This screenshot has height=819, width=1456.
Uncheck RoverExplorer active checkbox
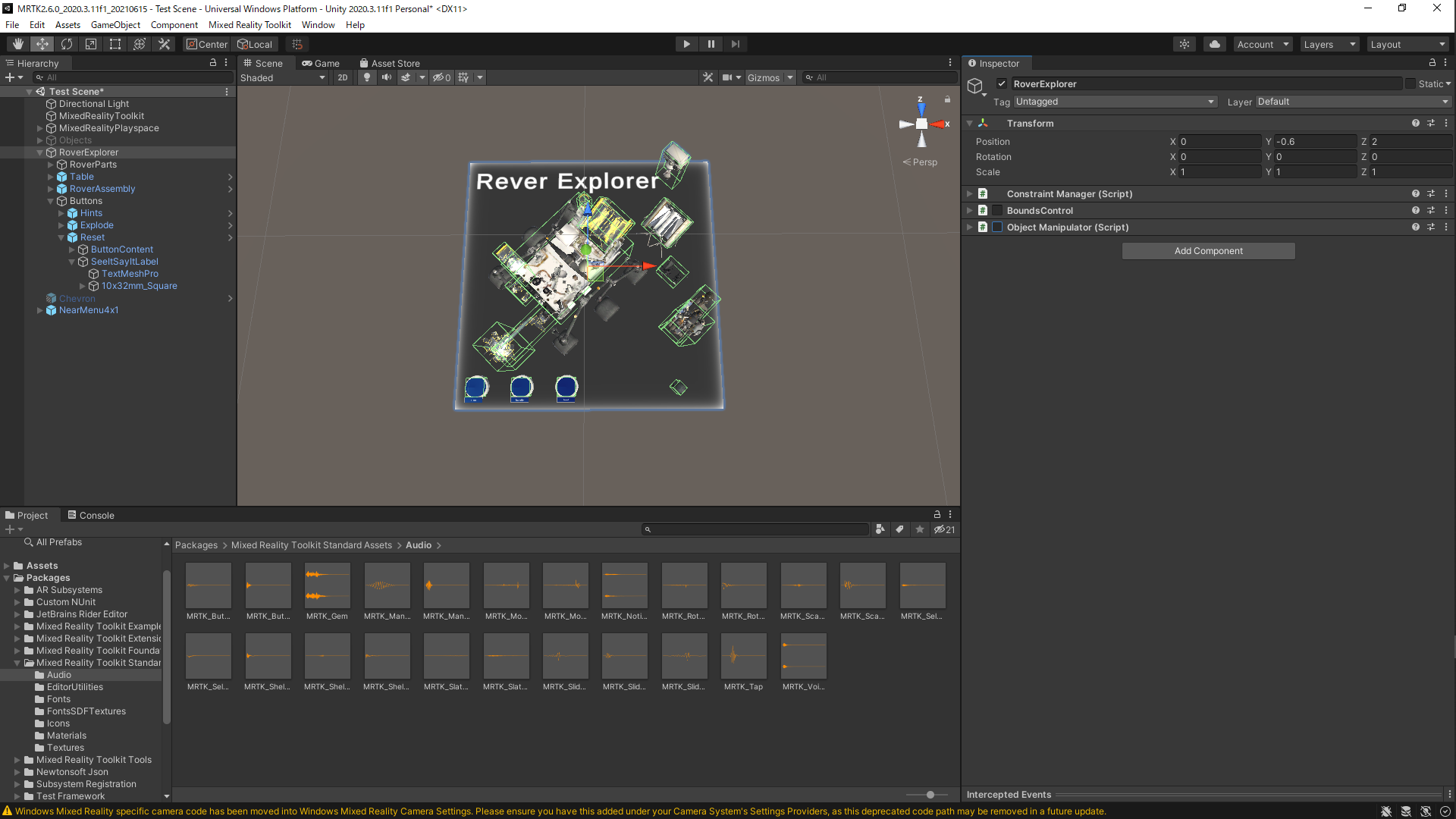click(x=1002, y=84)
